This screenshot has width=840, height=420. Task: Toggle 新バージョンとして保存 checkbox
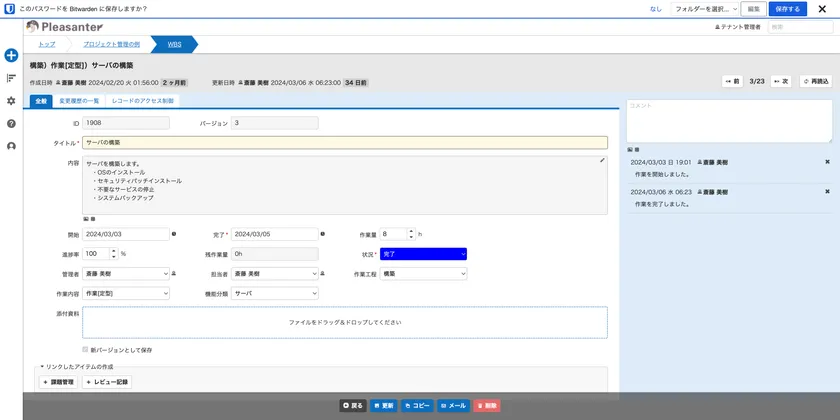coord(85,350)
